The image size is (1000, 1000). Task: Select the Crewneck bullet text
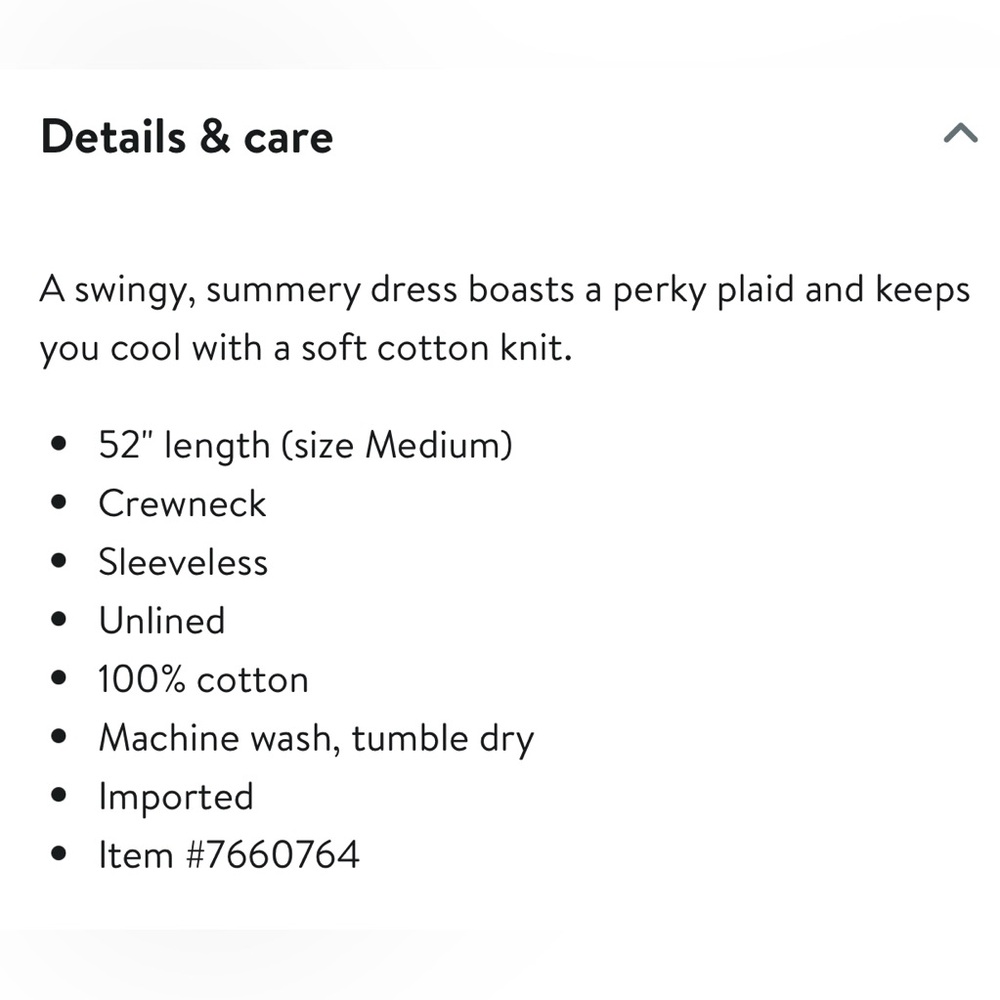[182, 504]
